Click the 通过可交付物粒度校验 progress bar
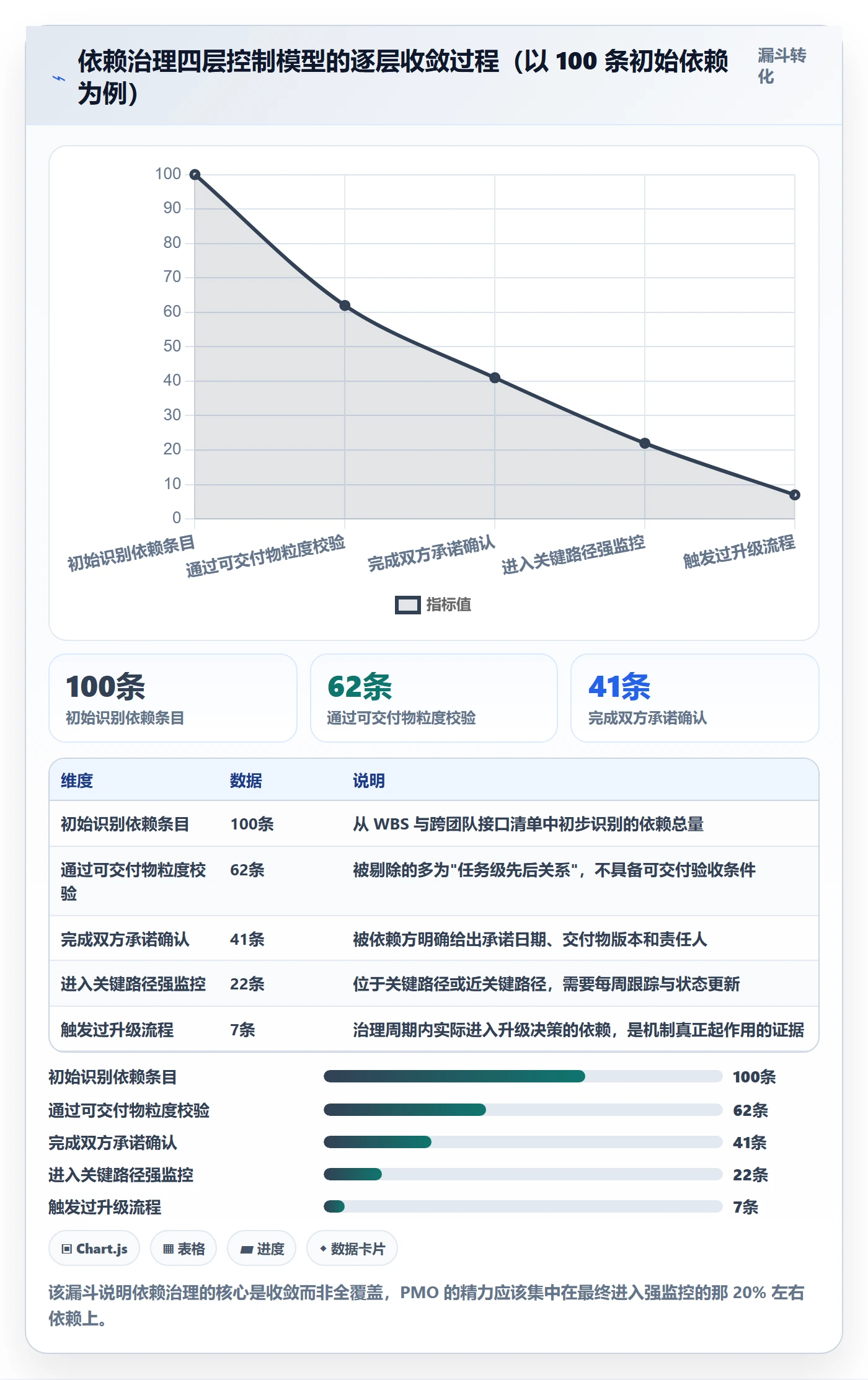868x1380 pixels. coord(523,1110)
